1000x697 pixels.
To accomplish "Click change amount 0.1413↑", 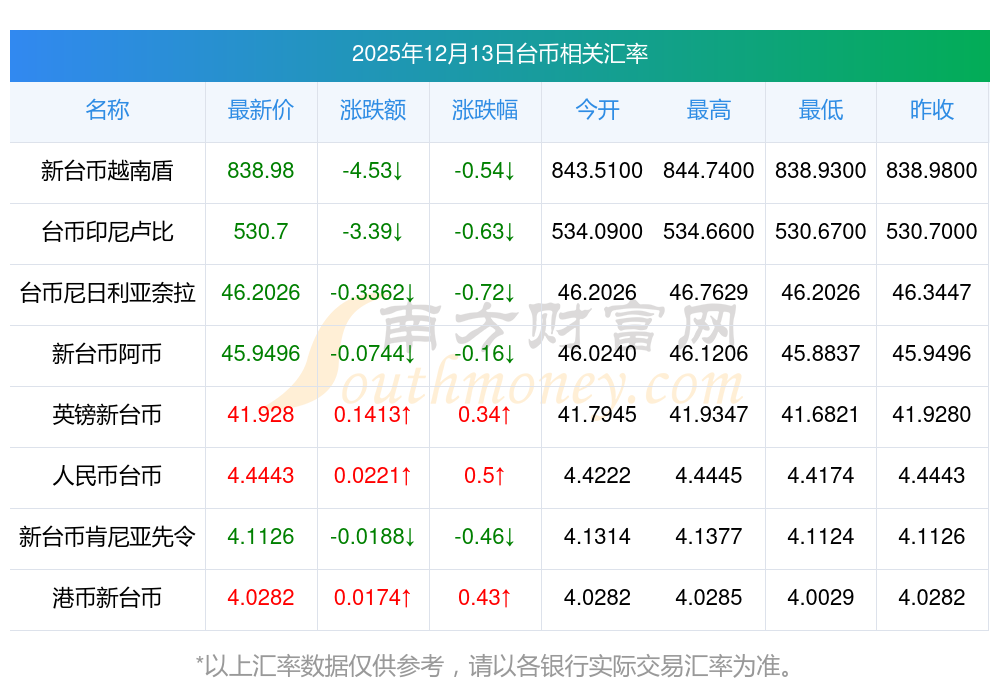I will (x=373, y=415).
